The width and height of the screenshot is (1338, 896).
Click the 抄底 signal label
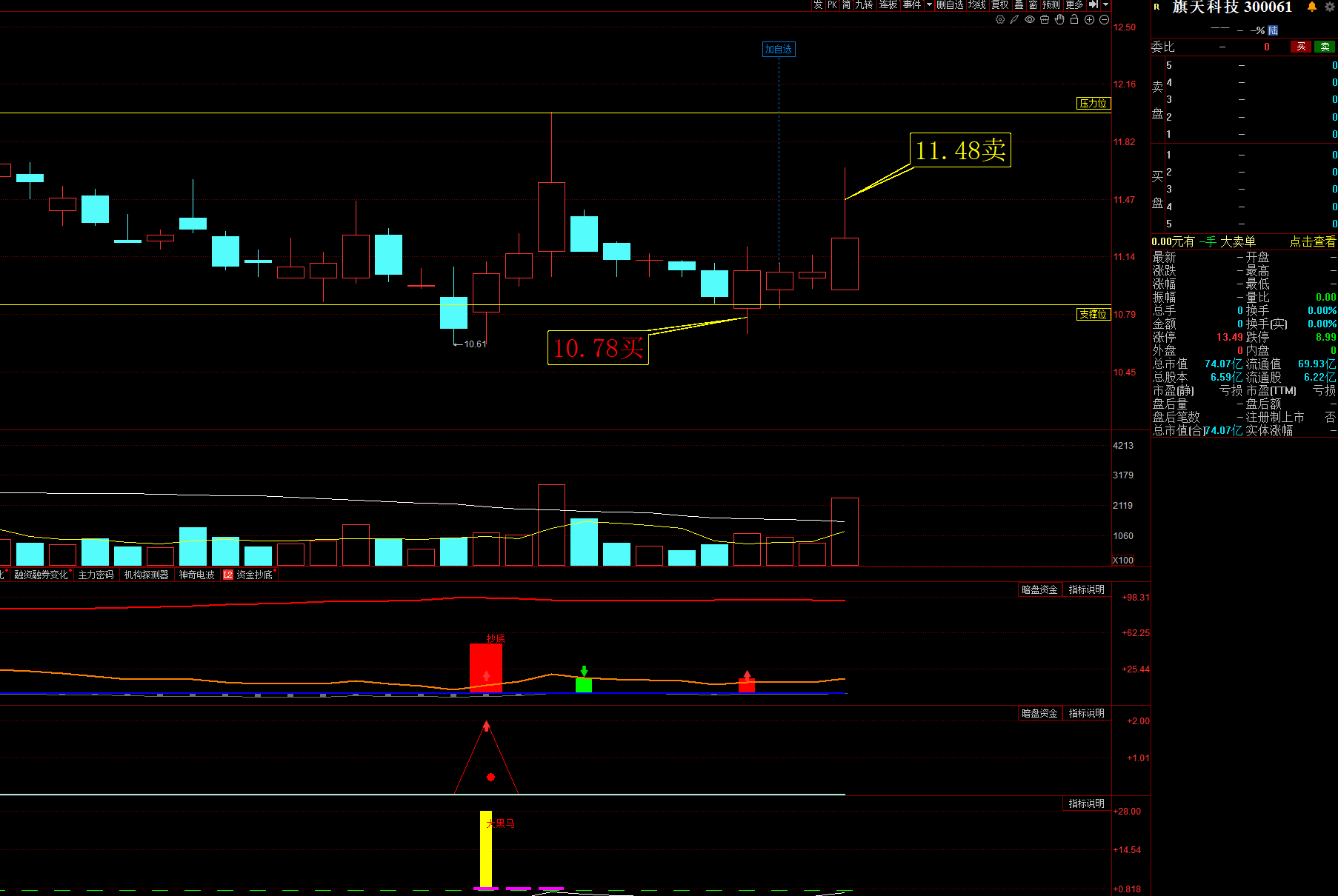[x=496, y=638]
